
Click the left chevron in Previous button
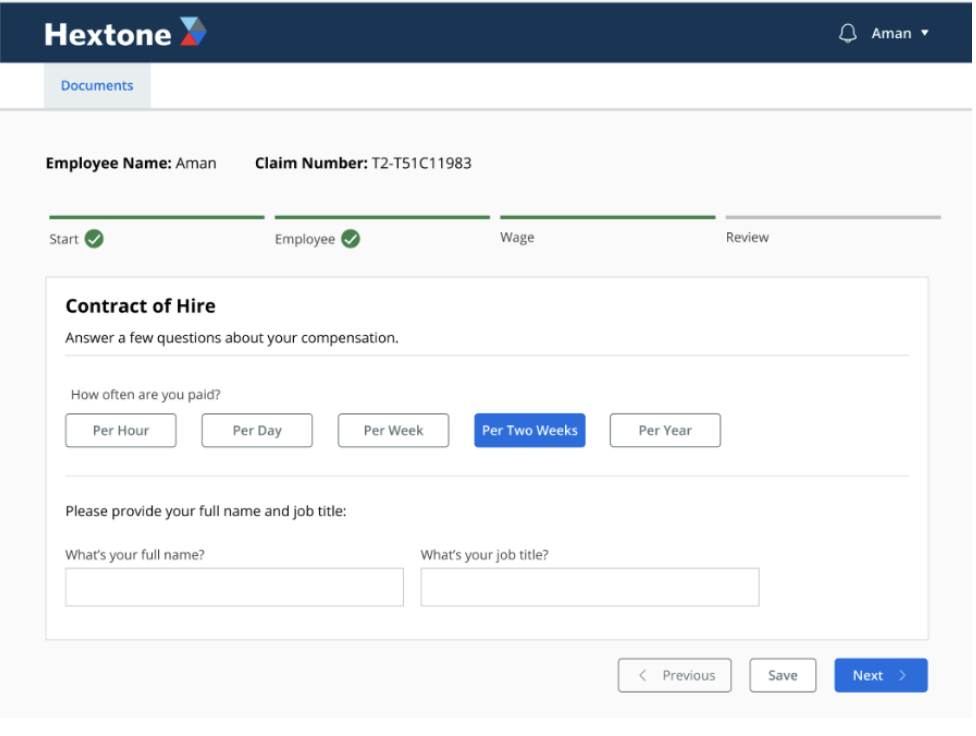tap(643, 675)
